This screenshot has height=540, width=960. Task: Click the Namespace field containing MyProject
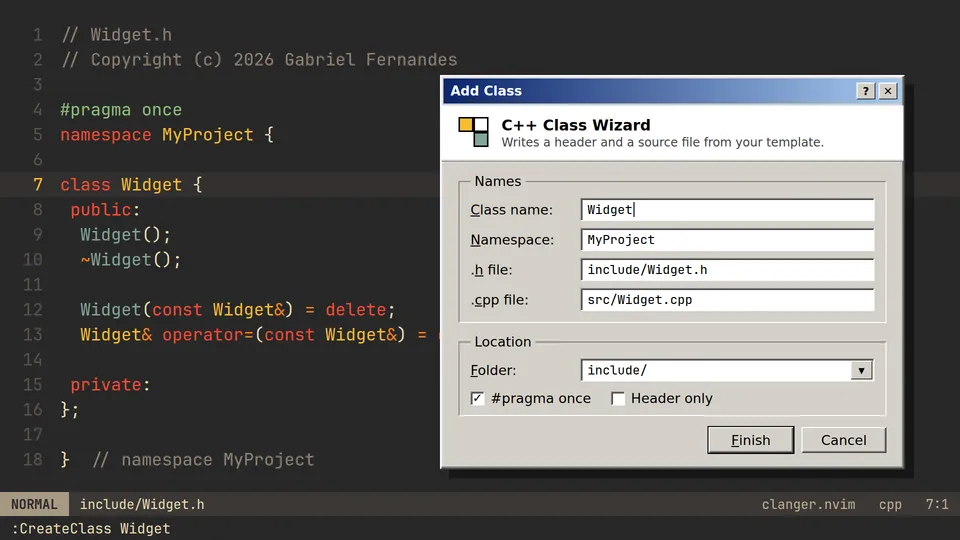727,240
